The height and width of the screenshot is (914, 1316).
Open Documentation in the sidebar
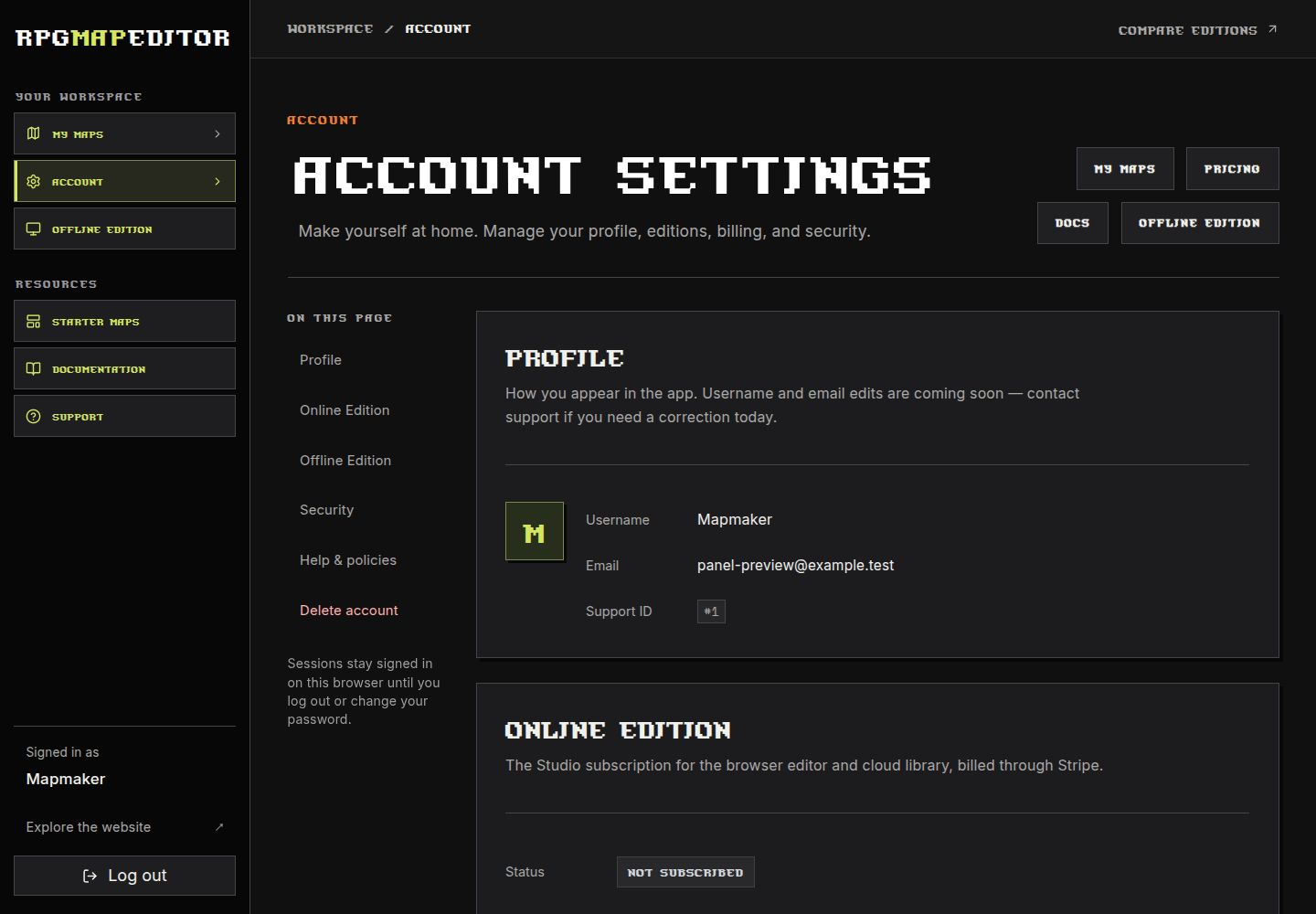(x=124, y=368)
